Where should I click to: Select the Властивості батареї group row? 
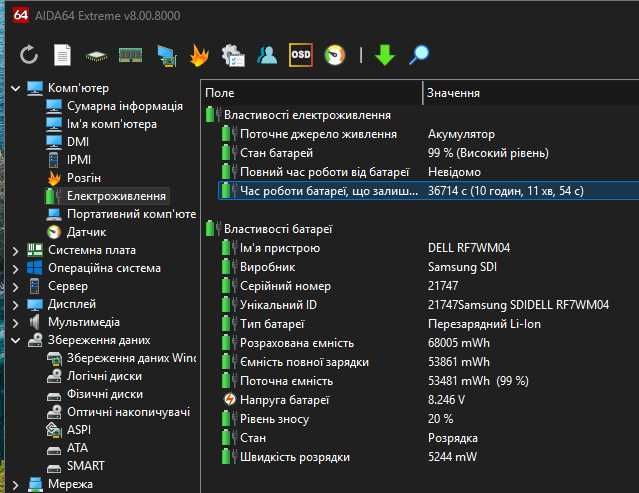tap(421, 229)
